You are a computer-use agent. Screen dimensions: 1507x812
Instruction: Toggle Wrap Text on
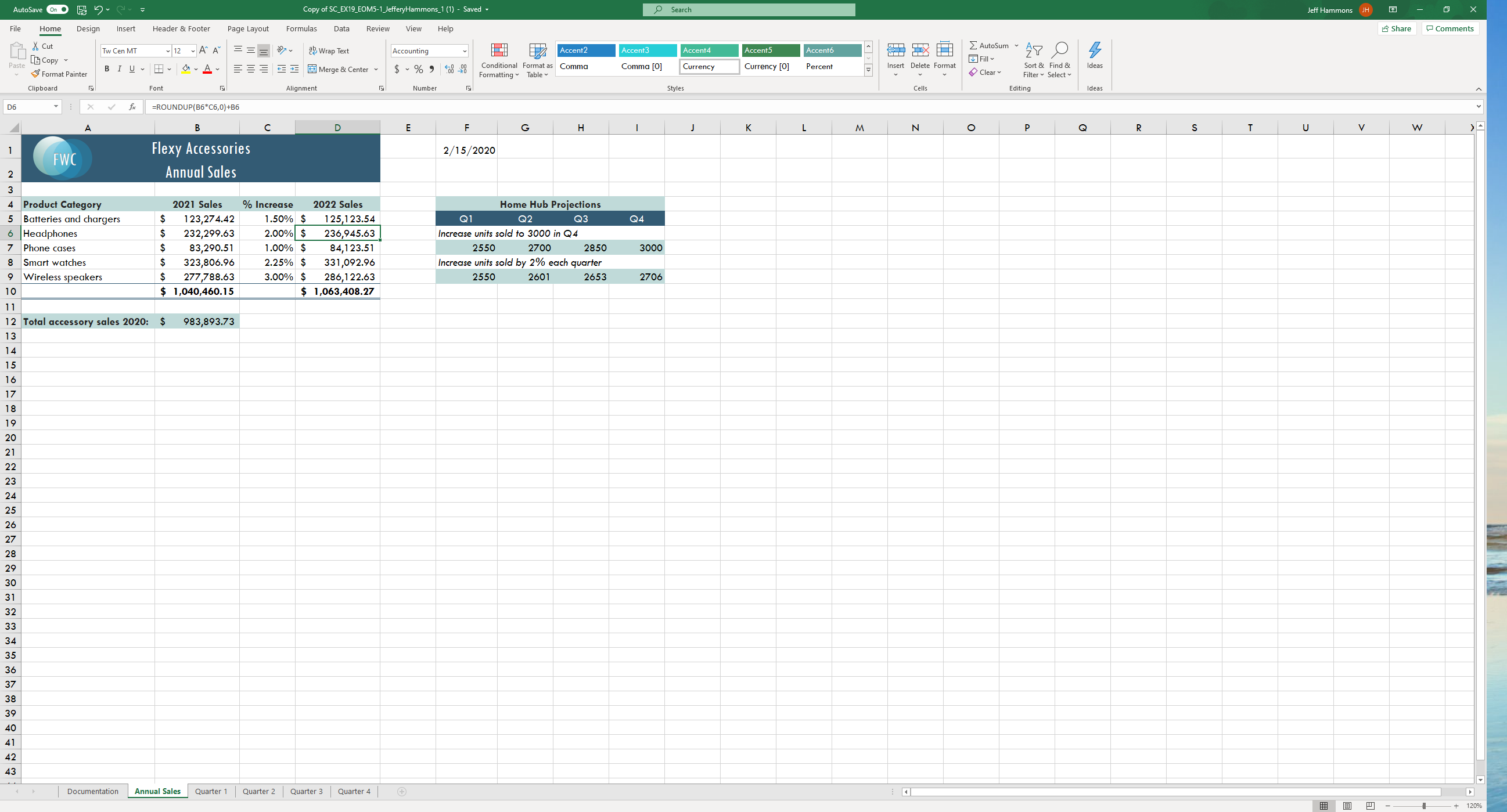pyautogui.click(x=329, y=51)
